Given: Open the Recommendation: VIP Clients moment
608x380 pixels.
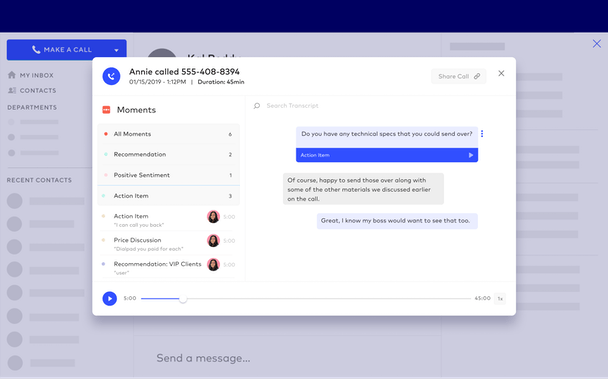Looking at the screenshot, I should [168, 268].
